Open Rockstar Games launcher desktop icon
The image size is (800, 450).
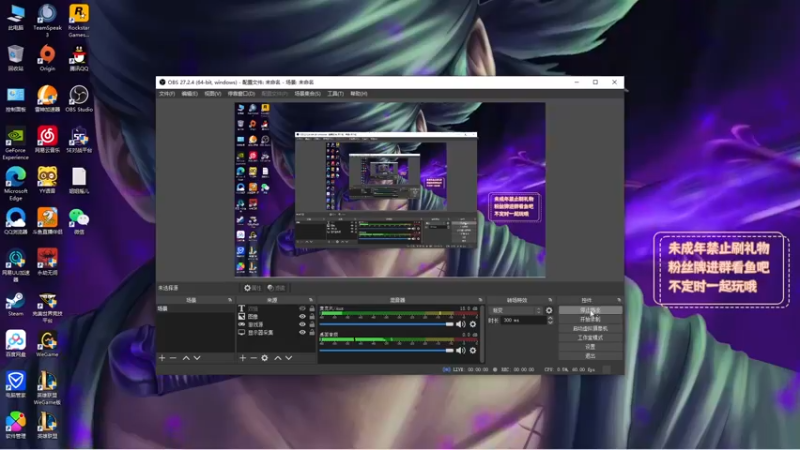(x=79, y=20)
